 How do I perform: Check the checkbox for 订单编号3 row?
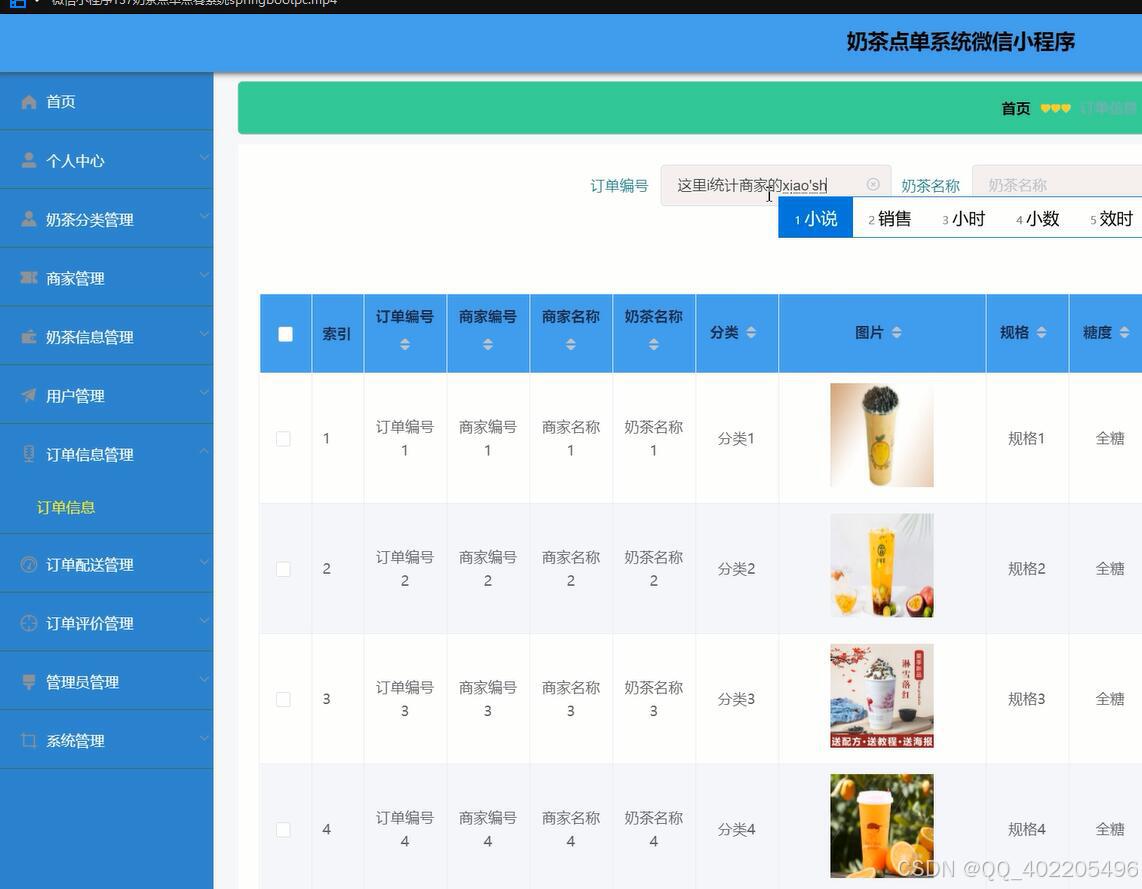point(283,699)
